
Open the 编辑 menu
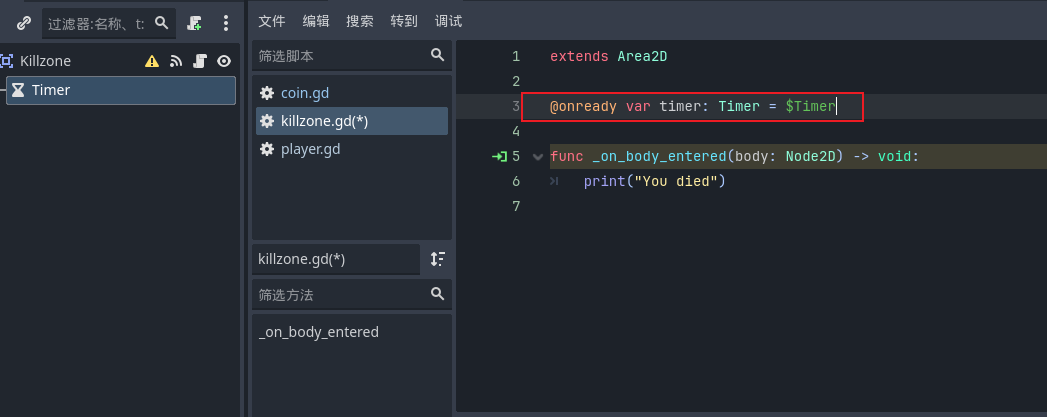click(316, 20)
